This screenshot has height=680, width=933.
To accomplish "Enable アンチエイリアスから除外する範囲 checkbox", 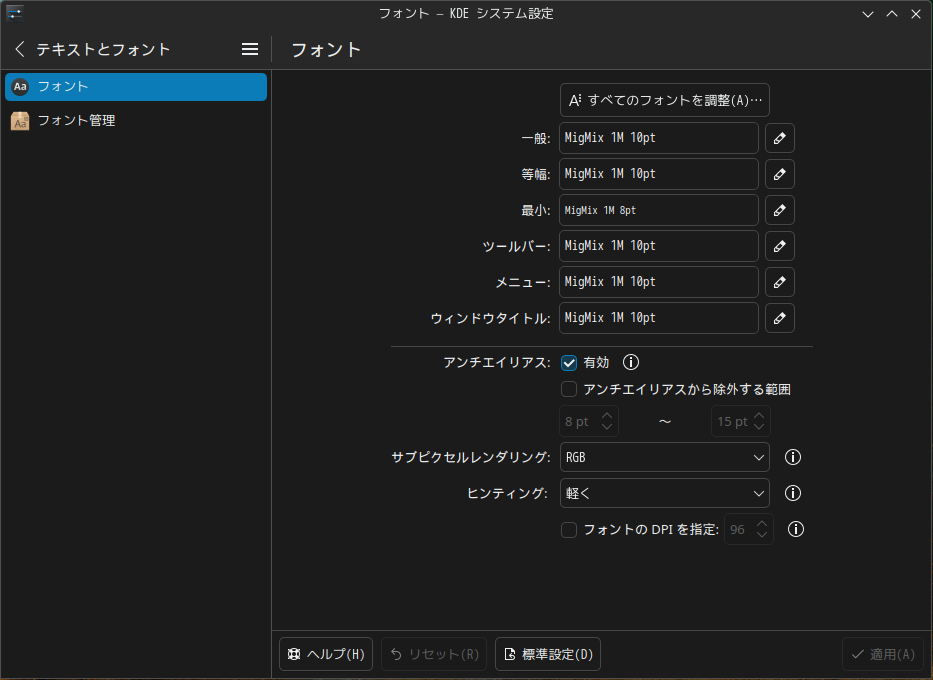I will (569, 389).
